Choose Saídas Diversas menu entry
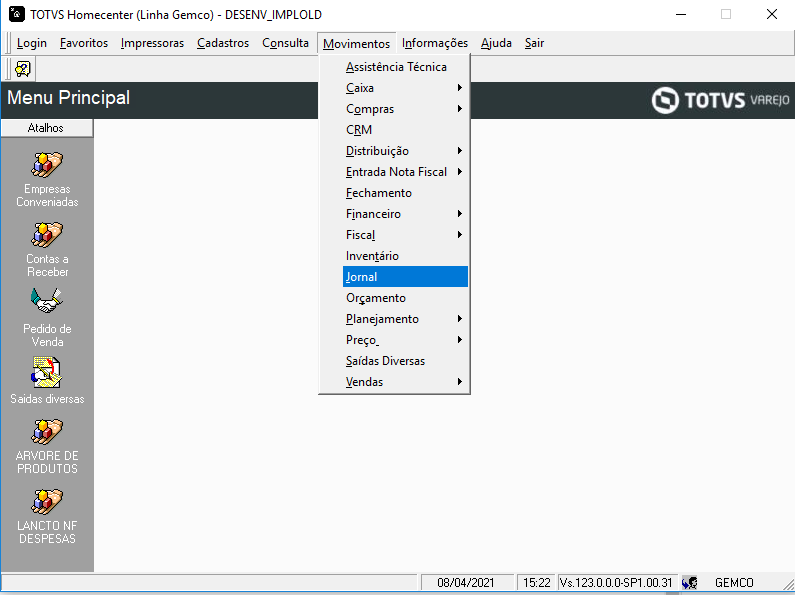Viewport: 795px width, 595px height. point(405,361)
